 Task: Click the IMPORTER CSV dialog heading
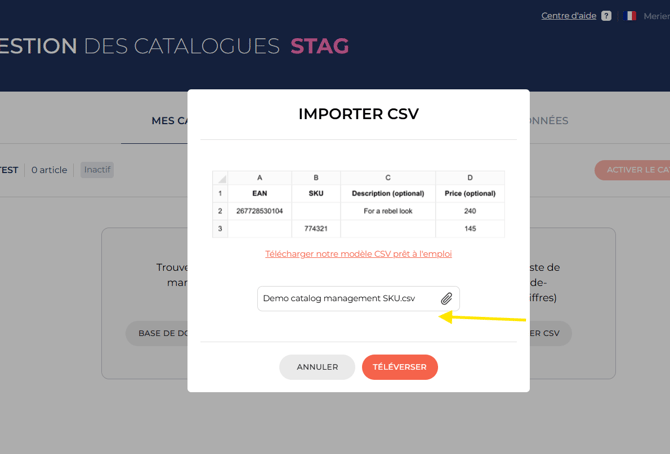coord(358,114)
